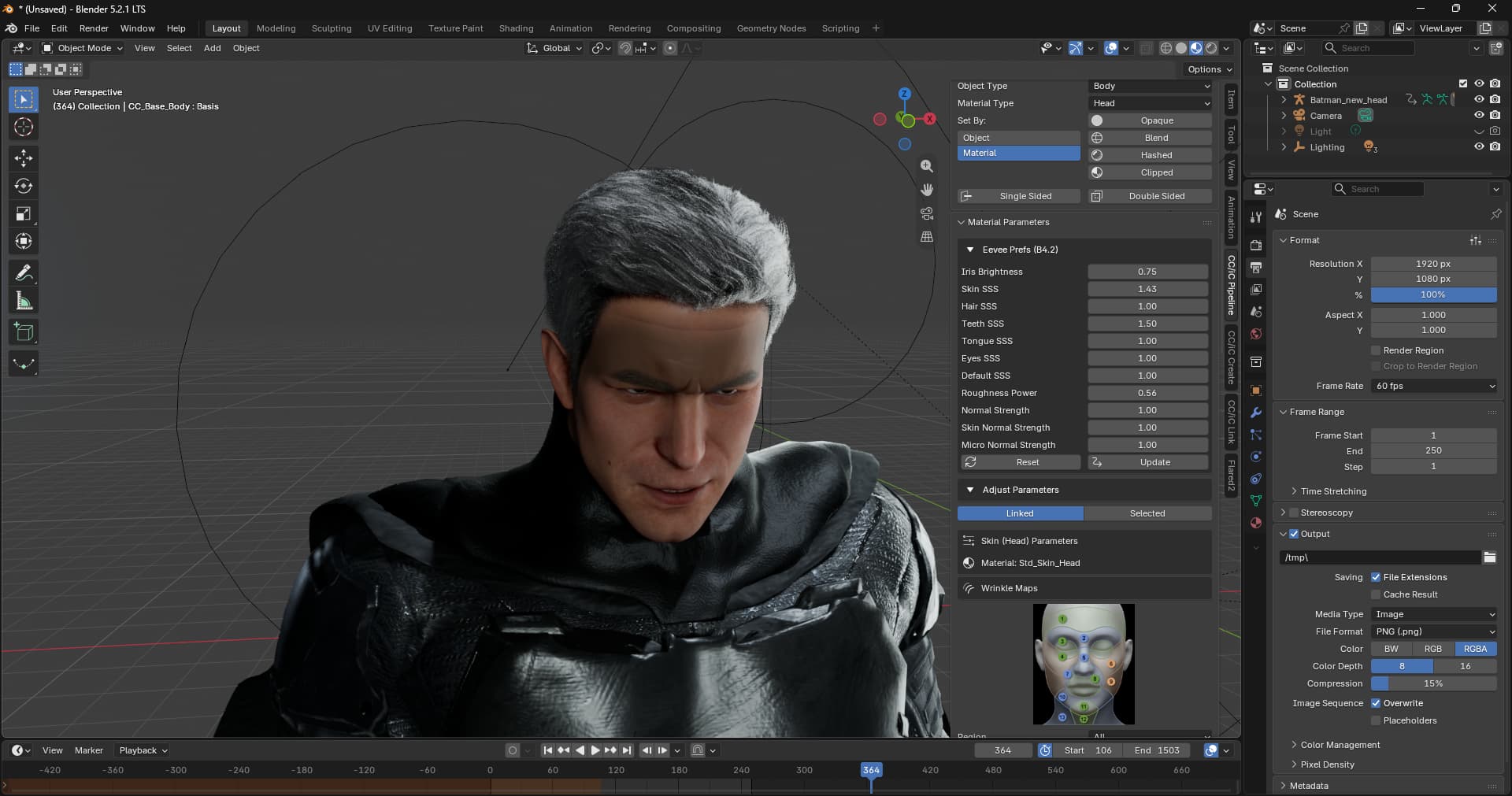
Task: Click the Add Cube tool icon
Action: click(x=24, y=332)
